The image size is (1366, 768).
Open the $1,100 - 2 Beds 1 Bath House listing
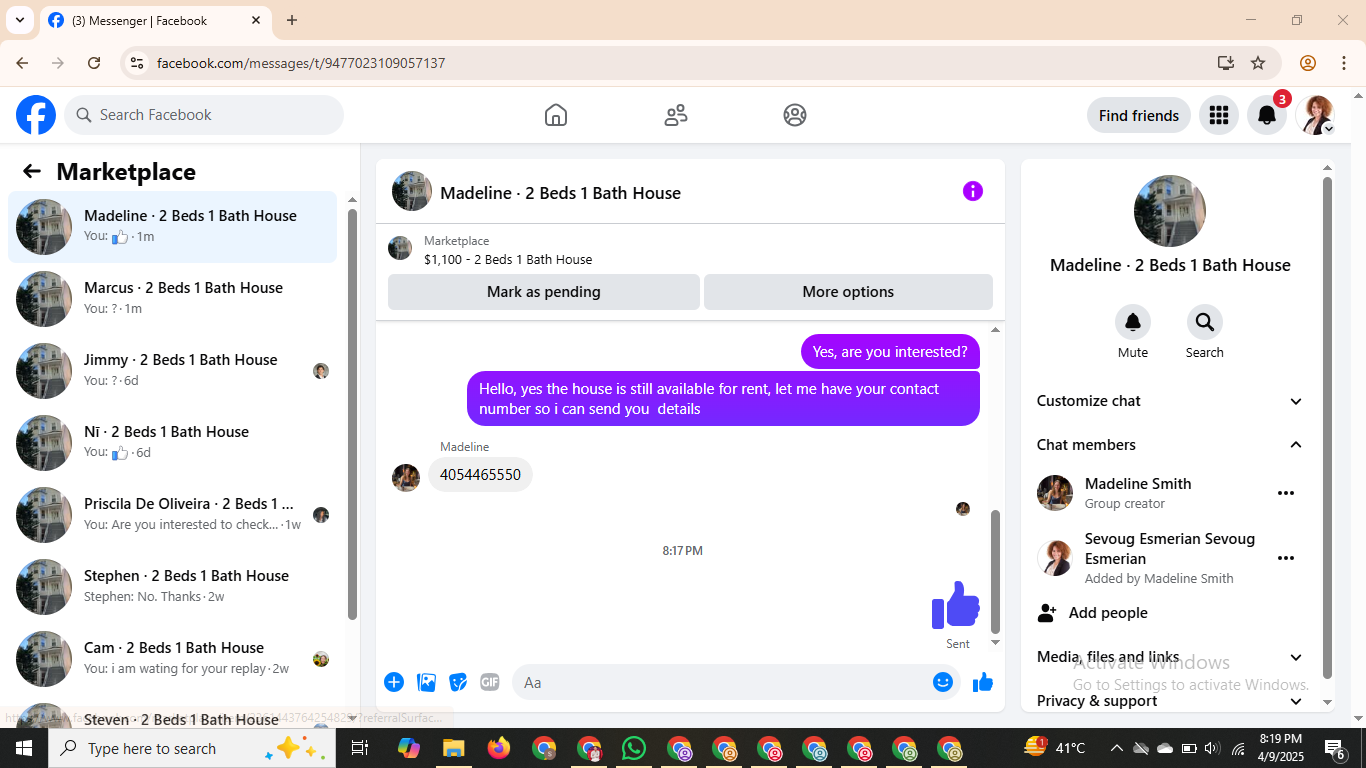click(690, 250)
